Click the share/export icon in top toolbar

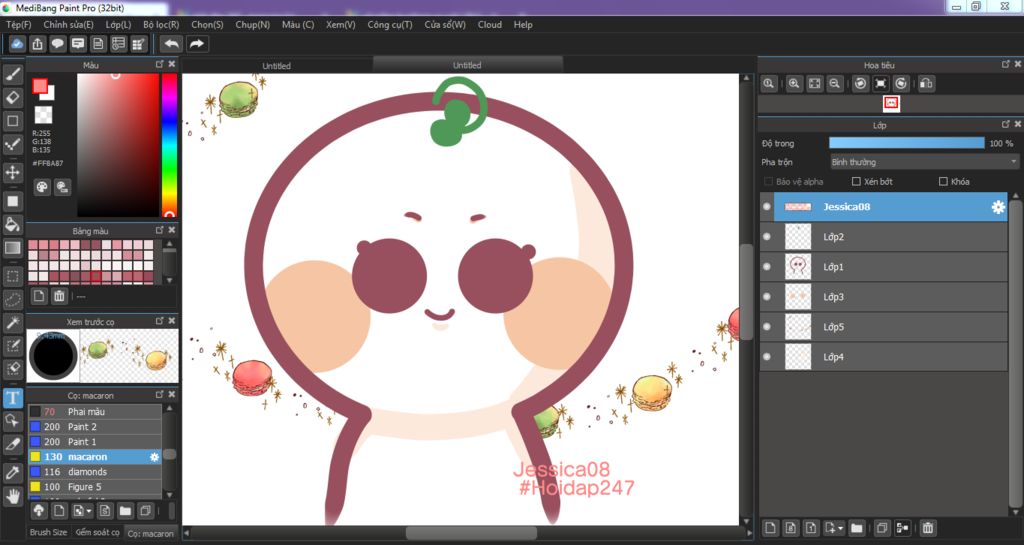coord(37,44)
